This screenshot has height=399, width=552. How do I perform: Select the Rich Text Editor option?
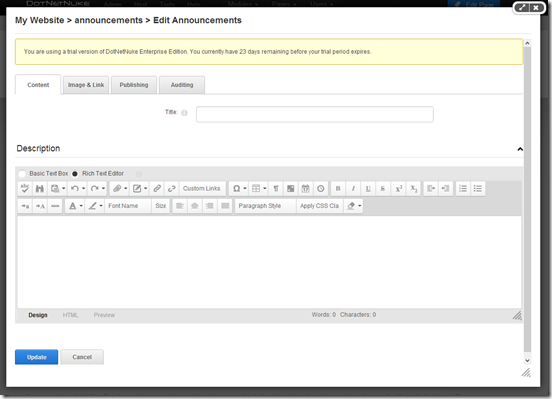[x=75, y=174]
